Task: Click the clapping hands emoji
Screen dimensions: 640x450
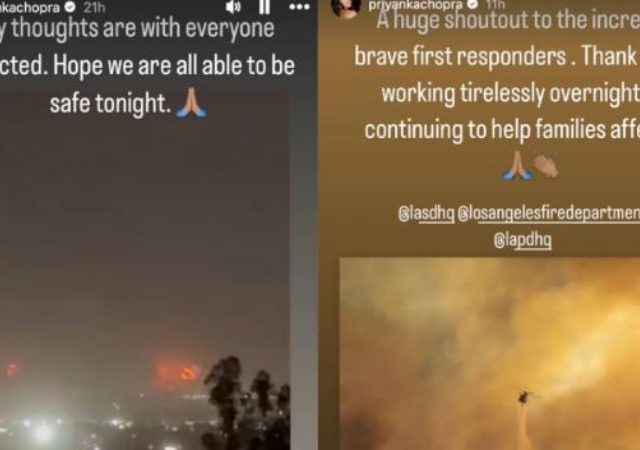Action: point(547,167)
